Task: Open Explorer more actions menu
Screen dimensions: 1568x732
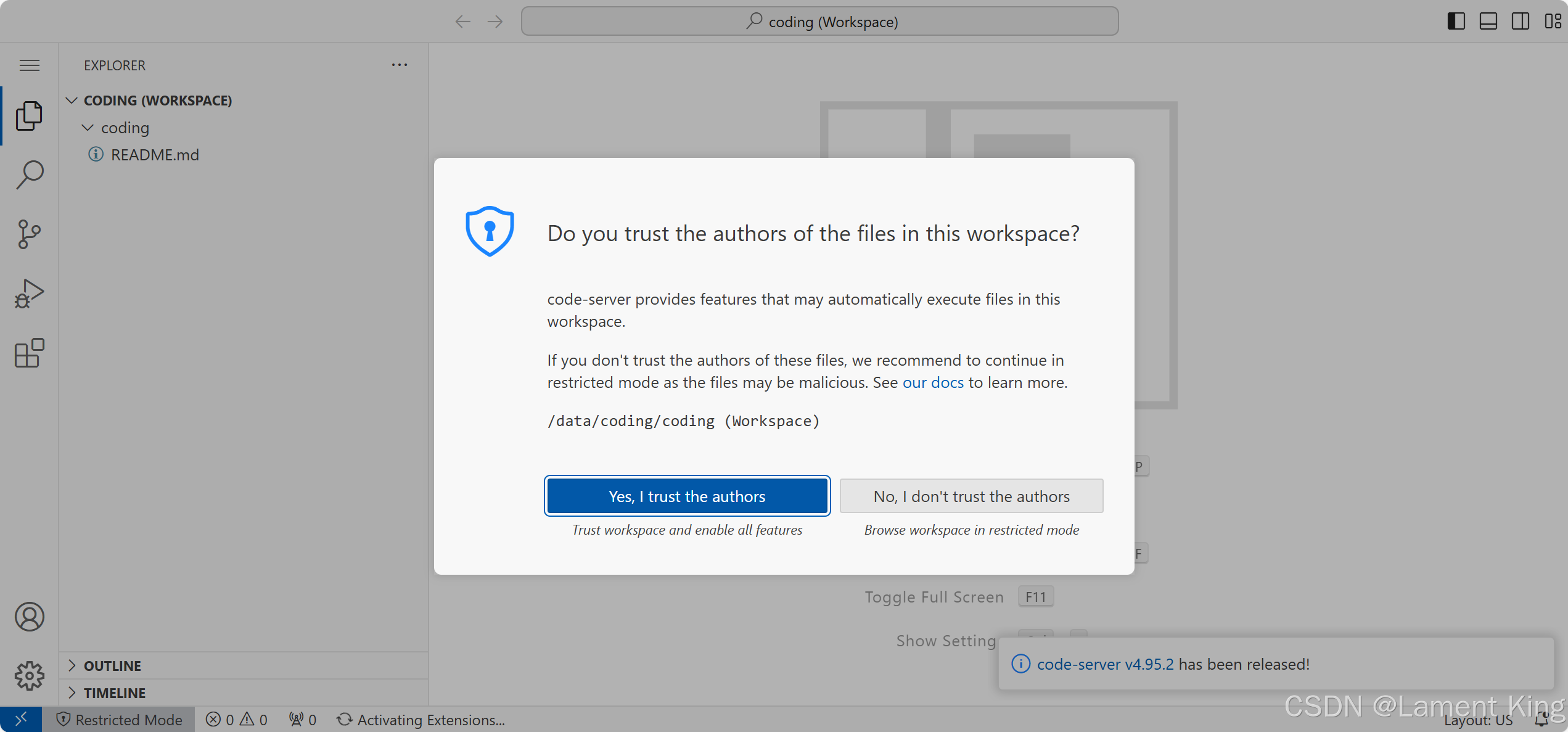Action: point(399,65)
